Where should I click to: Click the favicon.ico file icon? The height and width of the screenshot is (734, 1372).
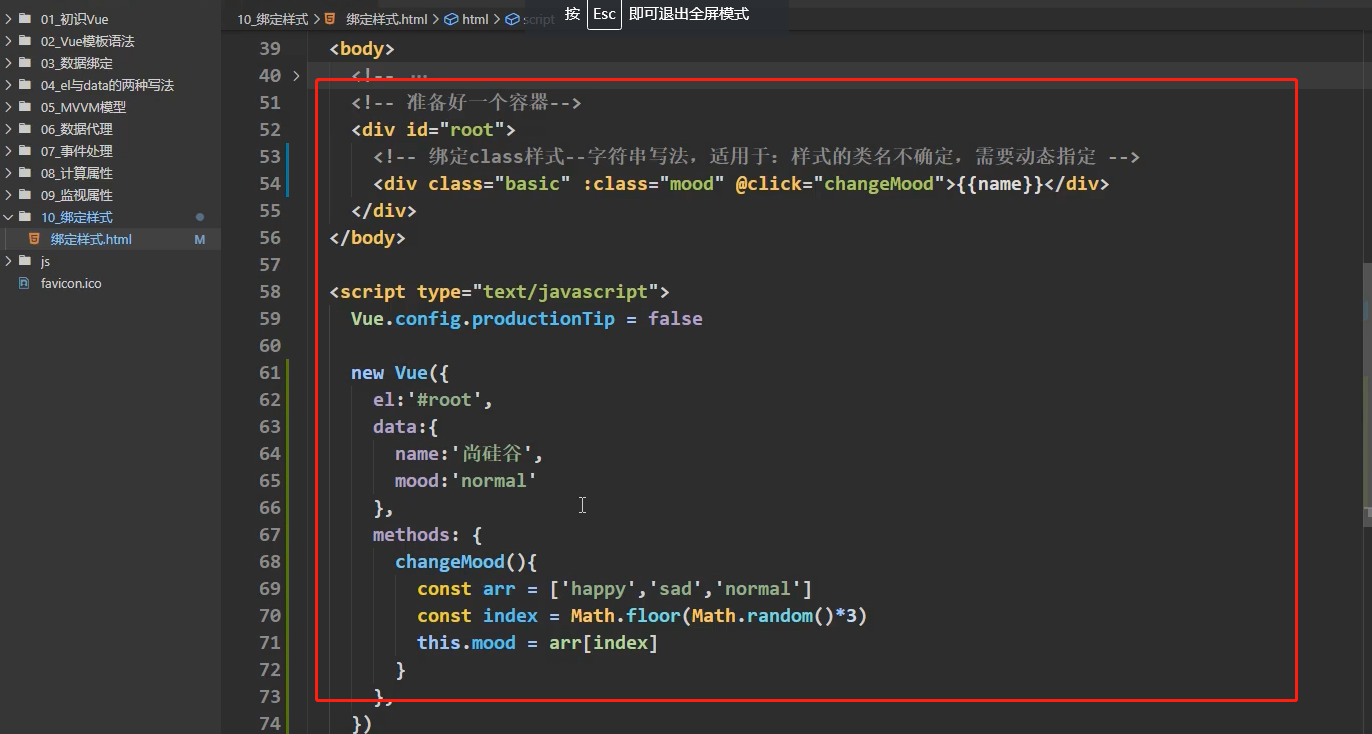click(26, 283)
